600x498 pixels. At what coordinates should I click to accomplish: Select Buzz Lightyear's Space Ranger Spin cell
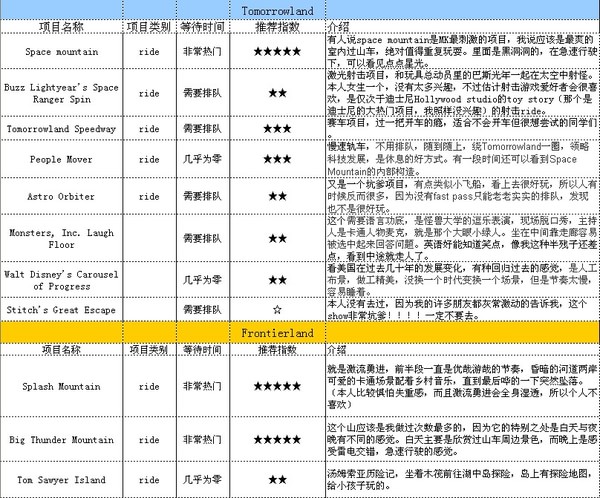coord(62,93)
